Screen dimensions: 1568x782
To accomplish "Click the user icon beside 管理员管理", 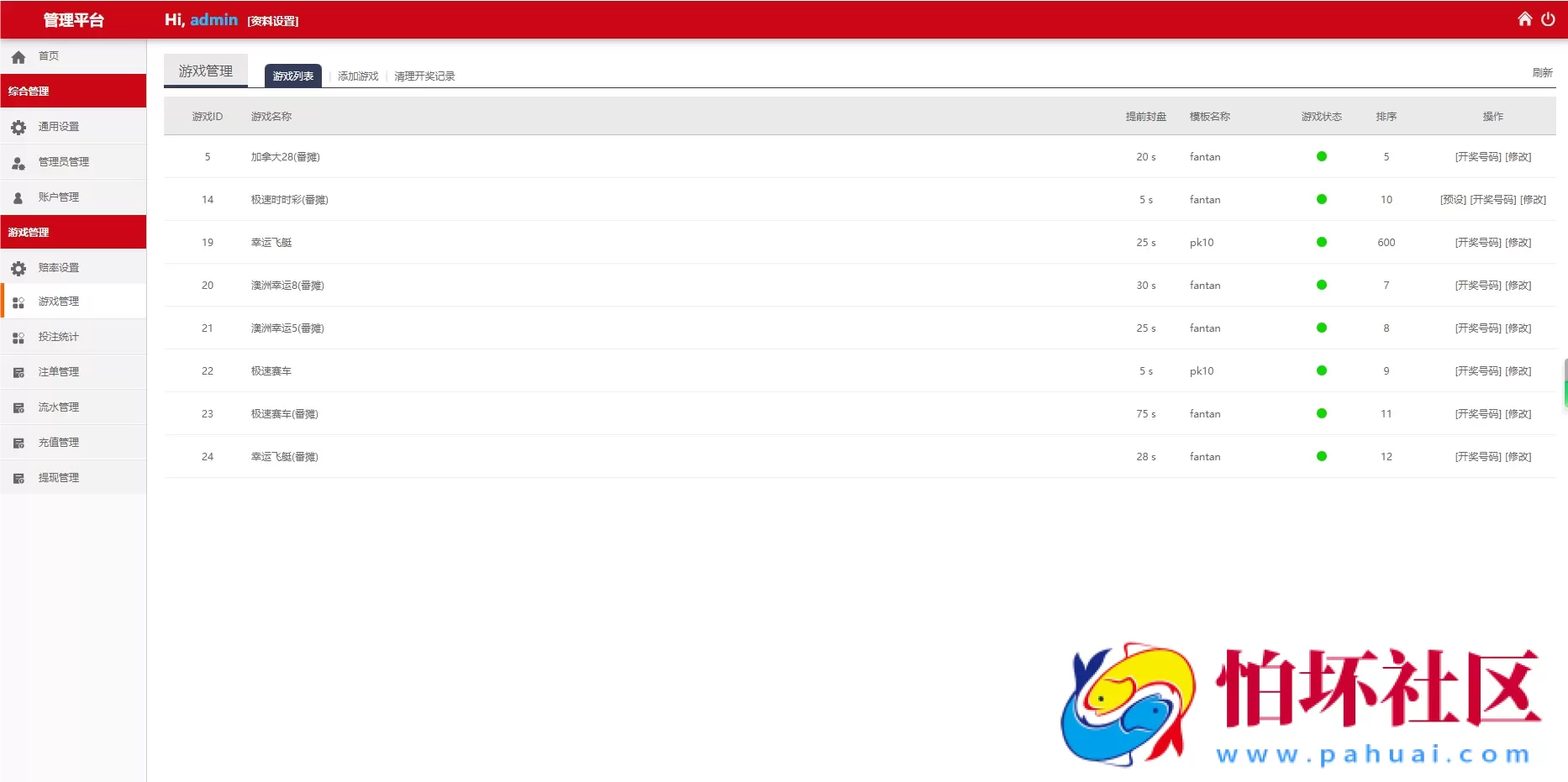I will 18,162.
